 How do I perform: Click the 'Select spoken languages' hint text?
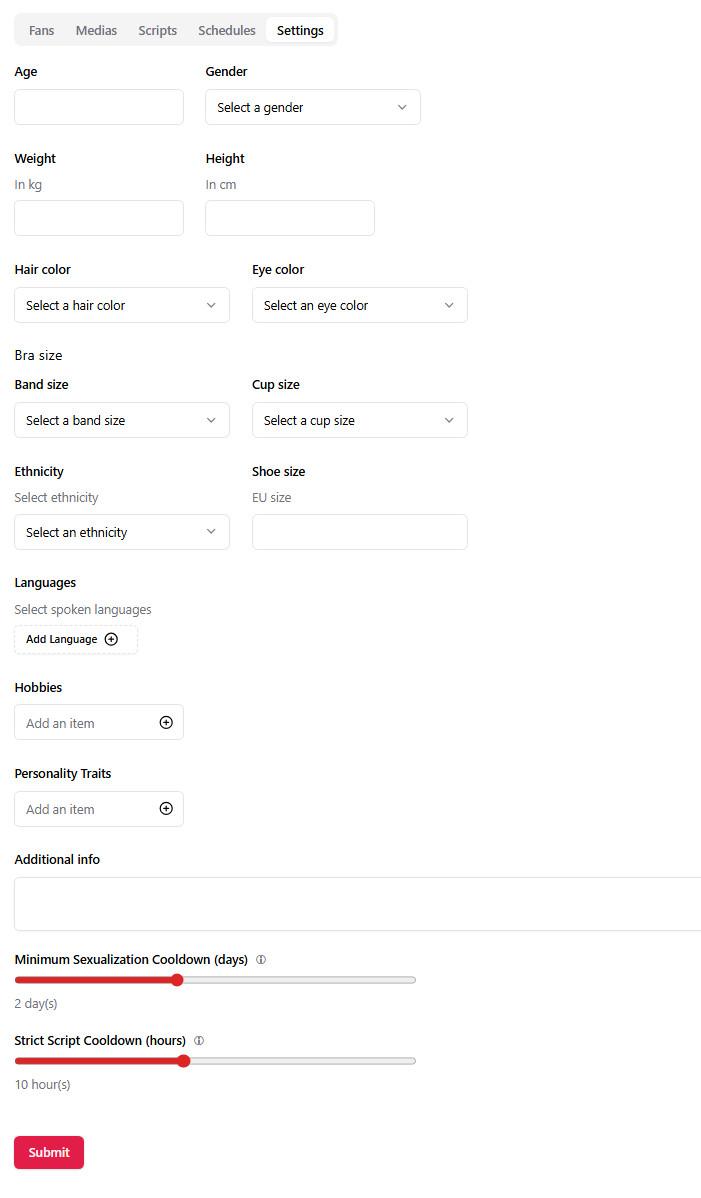82,610
